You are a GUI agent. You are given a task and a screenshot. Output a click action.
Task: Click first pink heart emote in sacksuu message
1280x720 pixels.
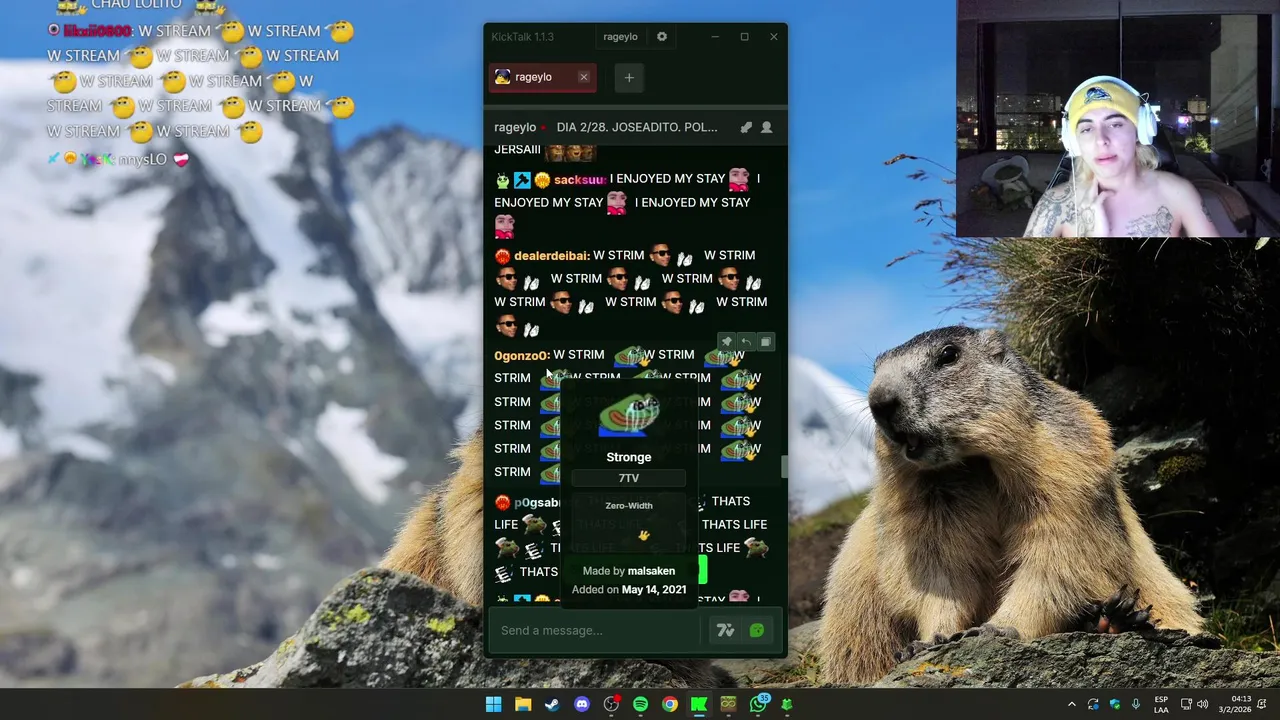point(739,179)
